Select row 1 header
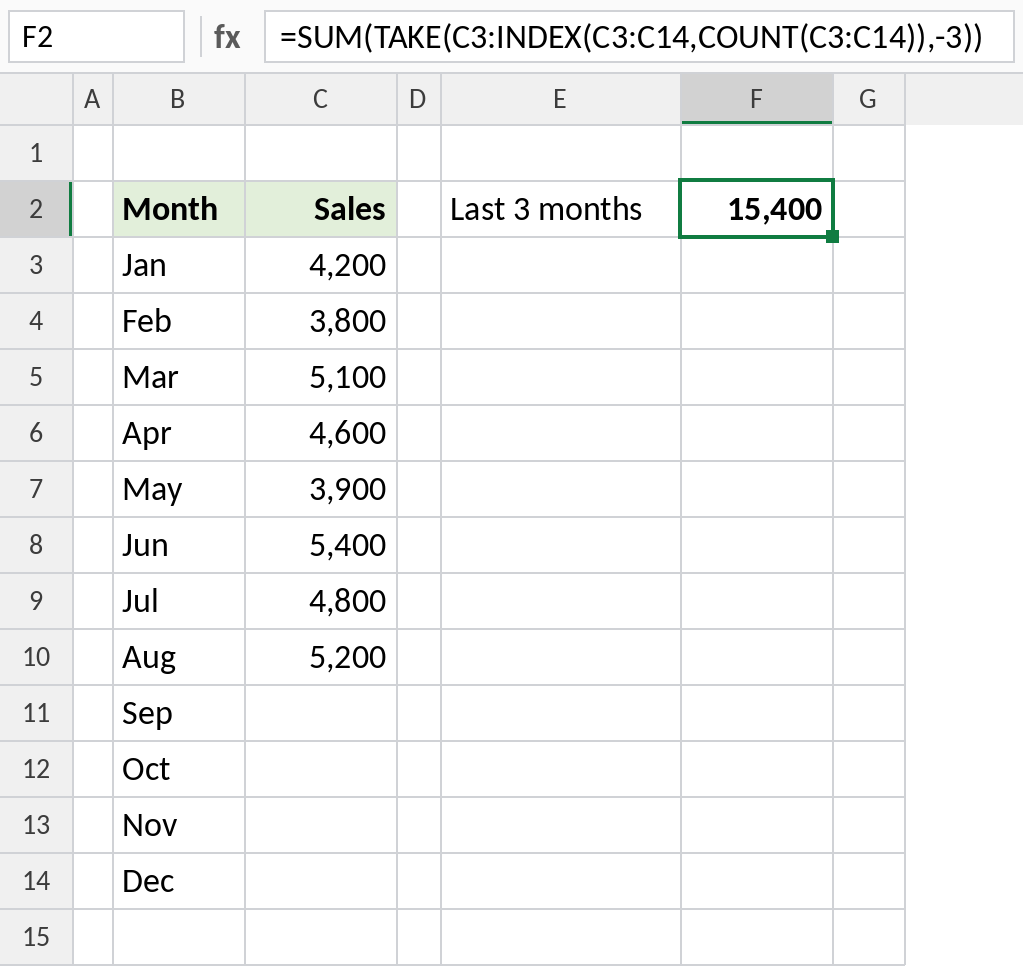This screenshot has width=1024, height=966. point(37,153)
